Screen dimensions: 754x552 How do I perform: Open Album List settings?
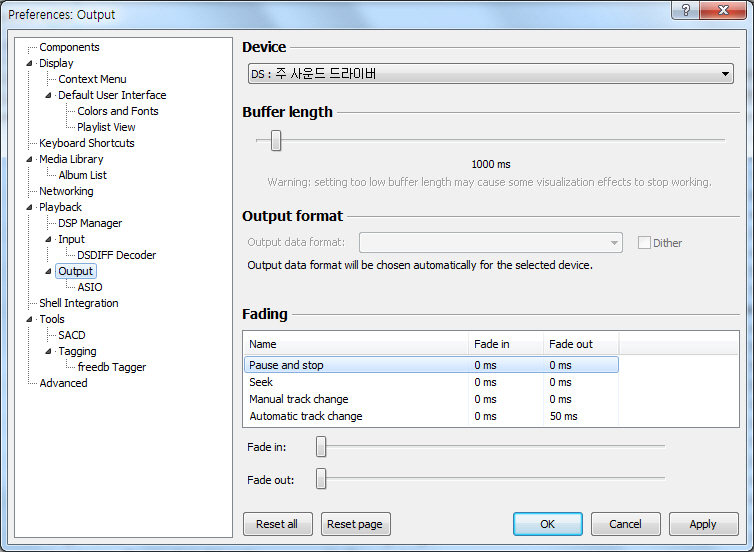[x=82, y=175]
